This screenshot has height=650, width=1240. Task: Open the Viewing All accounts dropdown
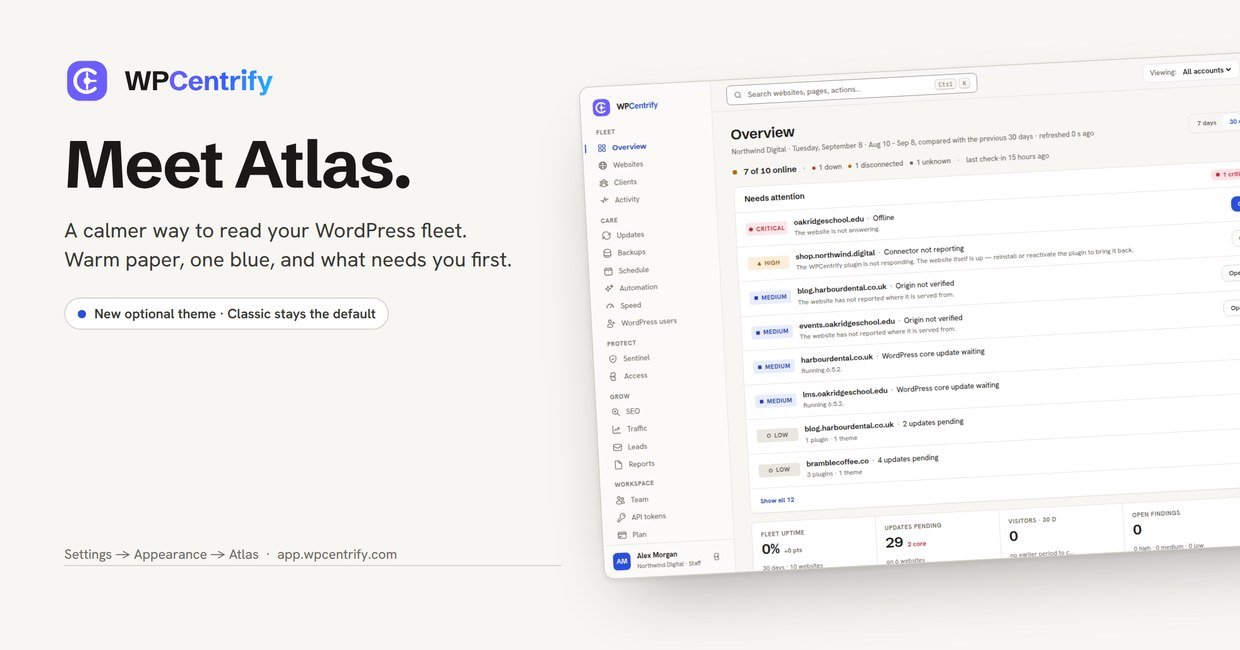point(1191,71)
